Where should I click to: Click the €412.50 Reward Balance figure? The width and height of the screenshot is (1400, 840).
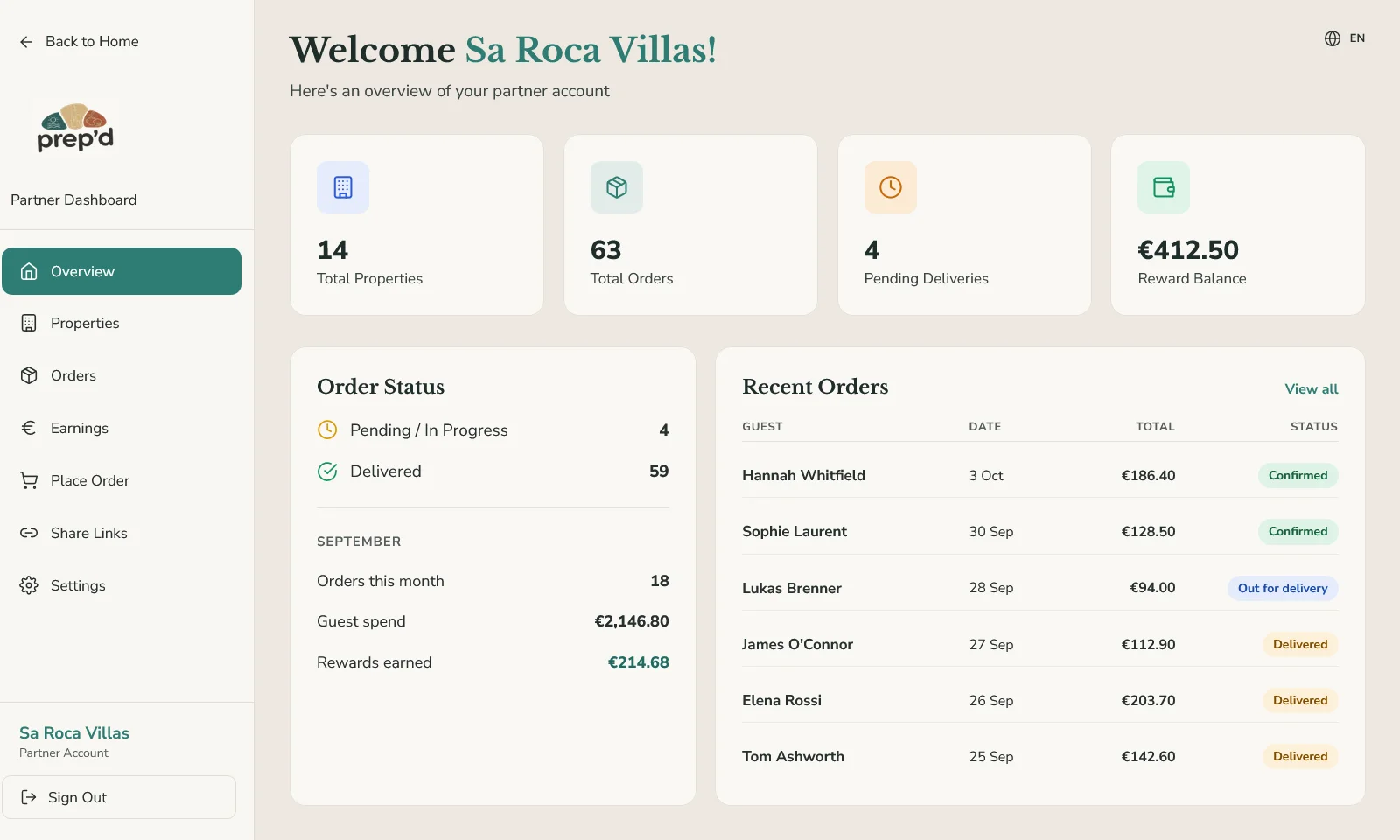(x=1188, y=250)
